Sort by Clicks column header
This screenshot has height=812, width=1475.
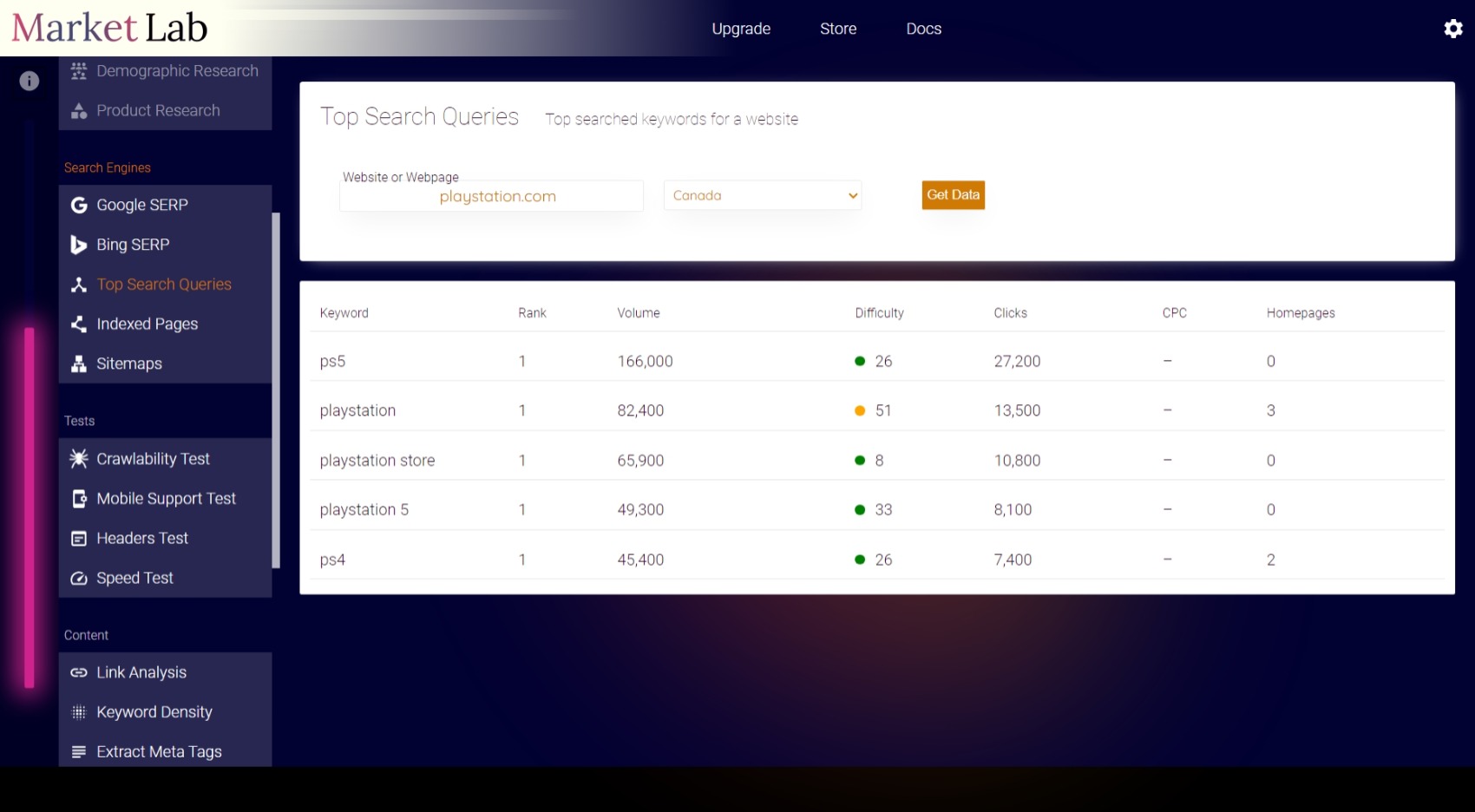coord(1011,313)
